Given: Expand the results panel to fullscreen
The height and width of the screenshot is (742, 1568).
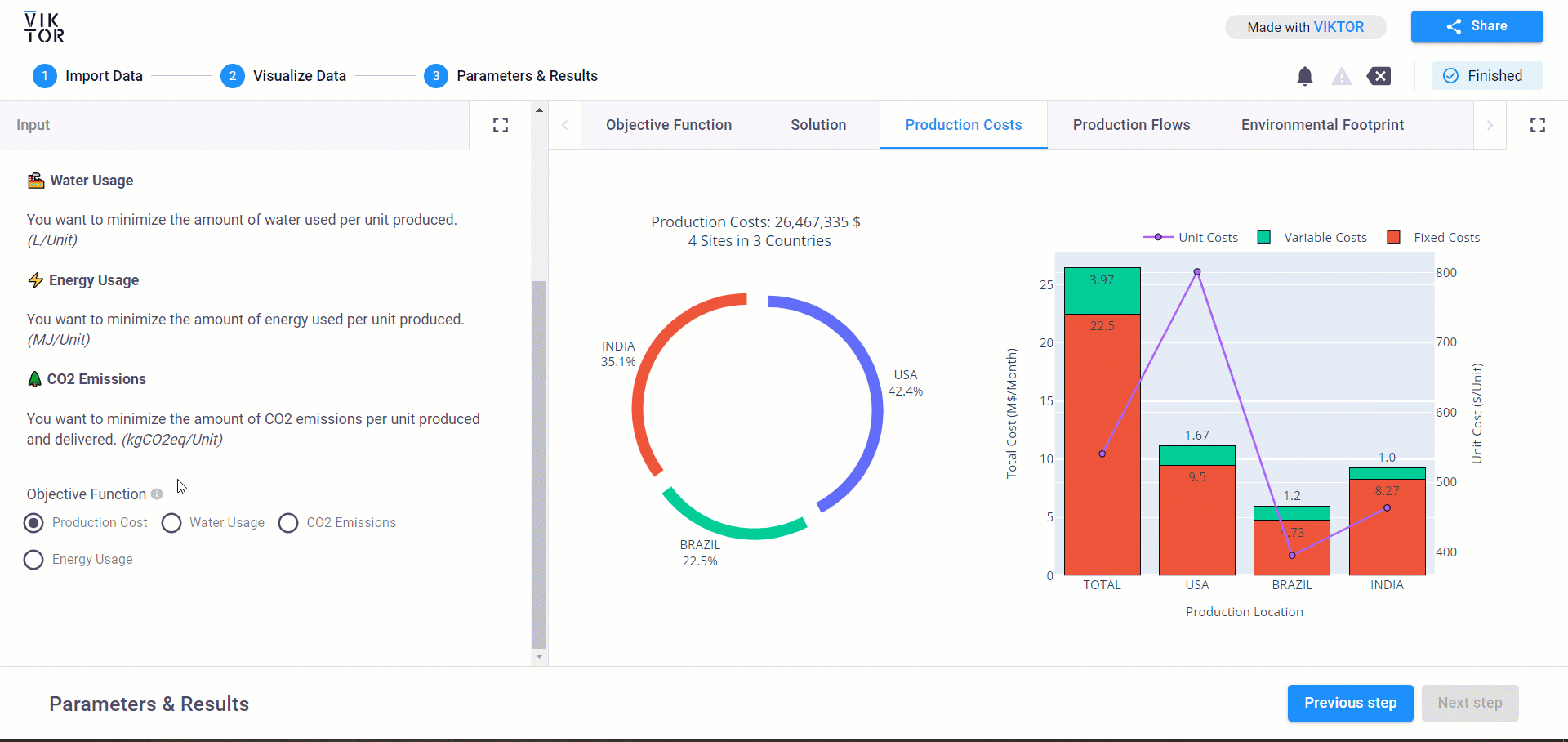Looking at the screenshot, I should (1537, 125).
